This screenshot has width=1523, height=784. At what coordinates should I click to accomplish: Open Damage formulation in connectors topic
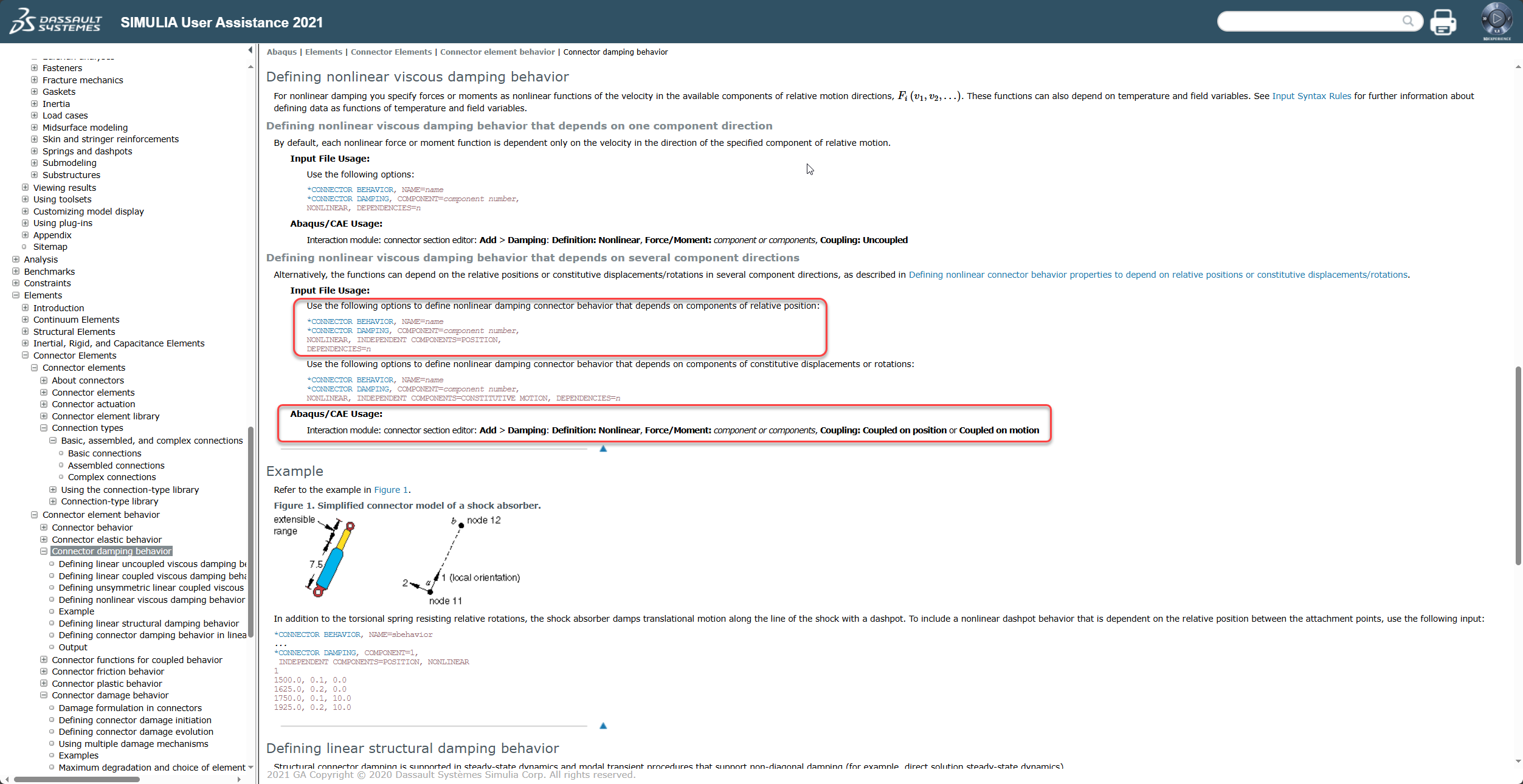pos(130,708)
